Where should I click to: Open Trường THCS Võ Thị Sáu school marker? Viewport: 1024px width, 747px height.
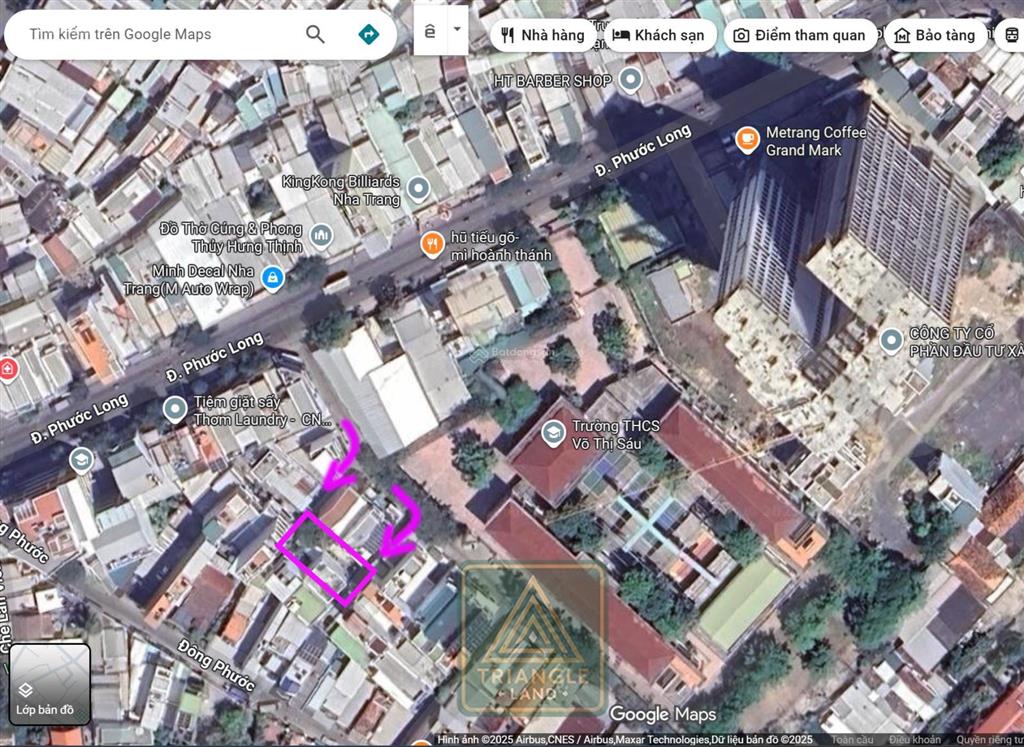pyautogui.click(x=552, y=433)
